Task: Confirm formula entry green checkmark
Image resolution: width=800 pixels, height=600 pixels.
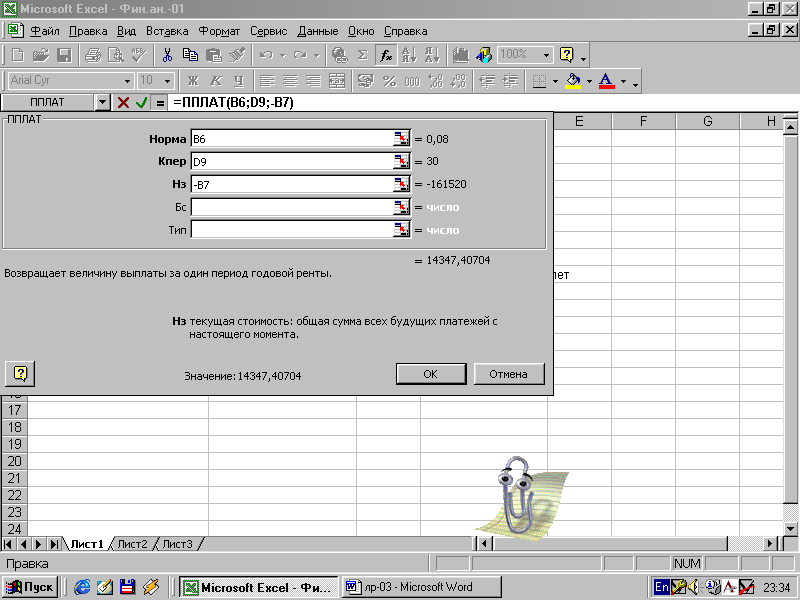Action: tap(141, 103)
